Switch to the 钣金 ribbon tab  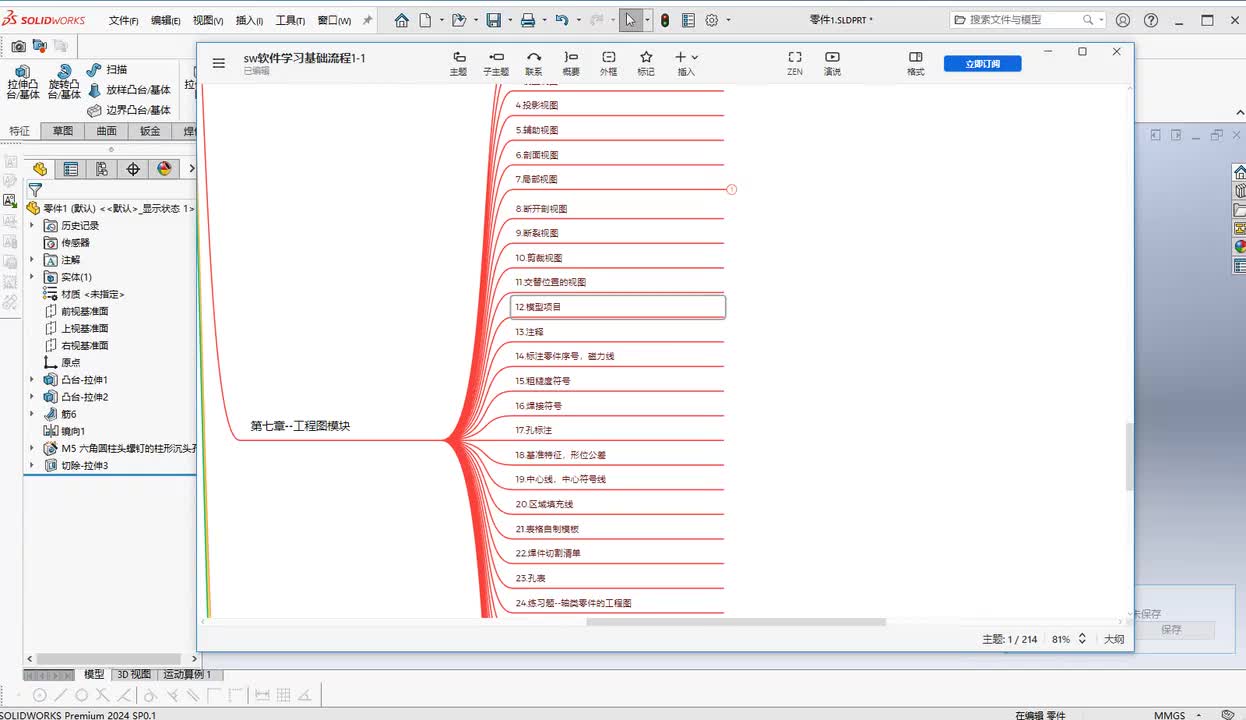tap(149, 131)
